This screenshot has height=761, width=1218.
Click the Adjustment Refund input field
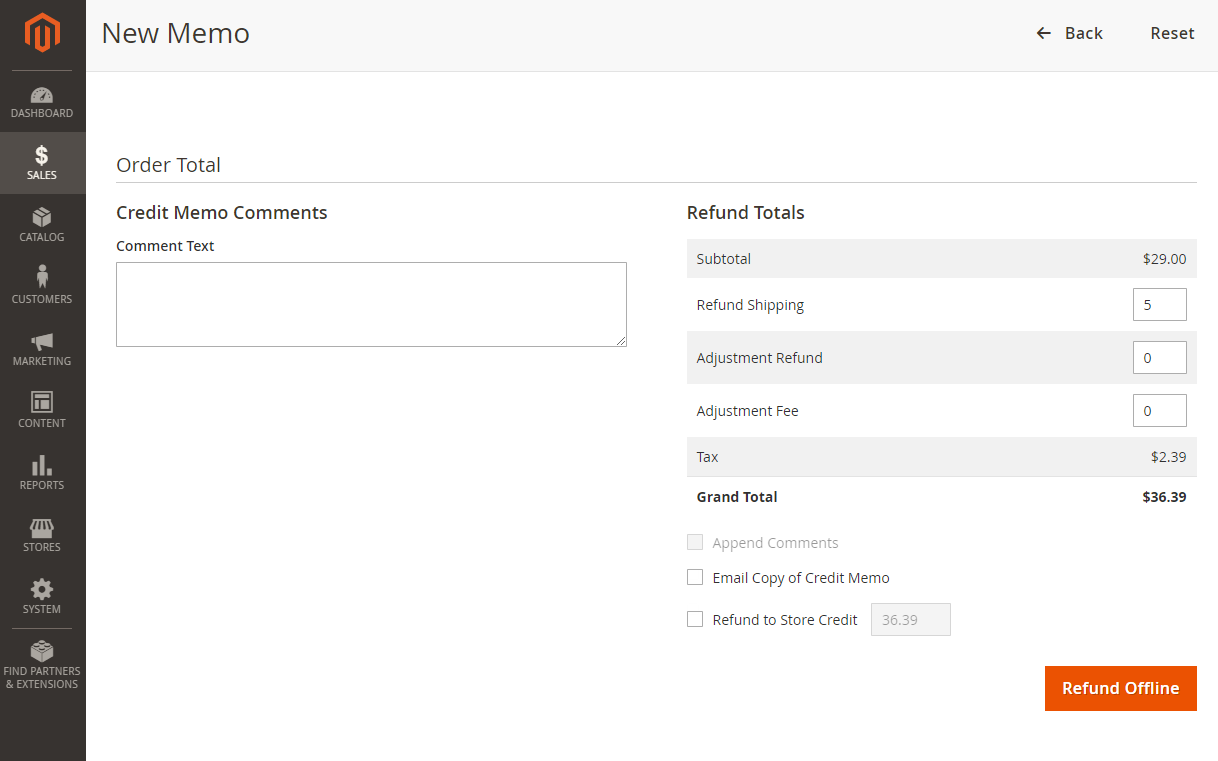(x=1160, y=357)
